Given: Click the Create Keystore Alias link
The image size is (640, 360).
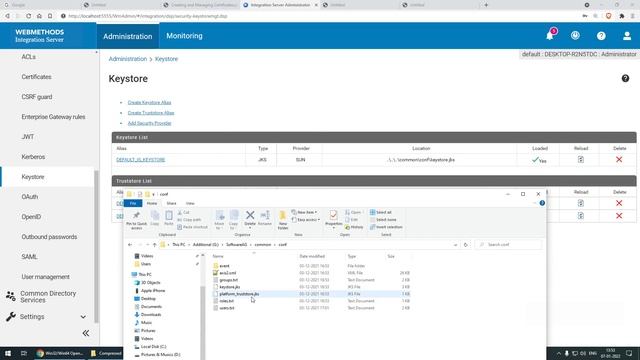Looking at the screenshot, I should (x=149, y=102).
